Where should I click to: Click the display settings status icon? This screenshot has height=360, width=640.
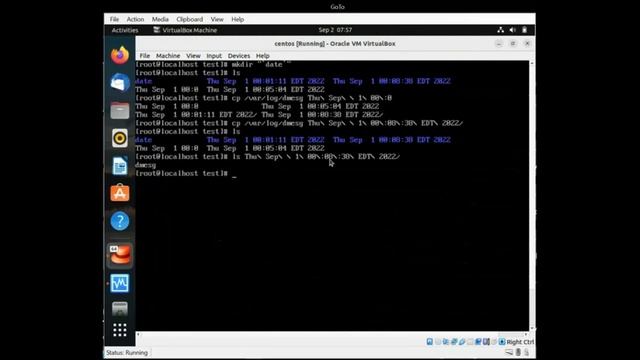coord(478,342)
